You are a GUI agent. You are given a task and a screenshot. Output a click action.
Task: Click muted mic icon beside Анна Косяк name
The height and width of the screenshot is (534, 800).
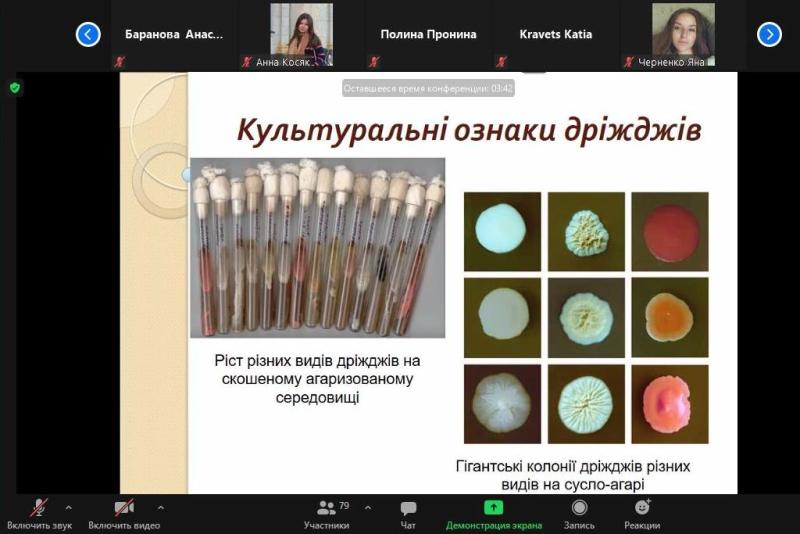coord(247,62)
